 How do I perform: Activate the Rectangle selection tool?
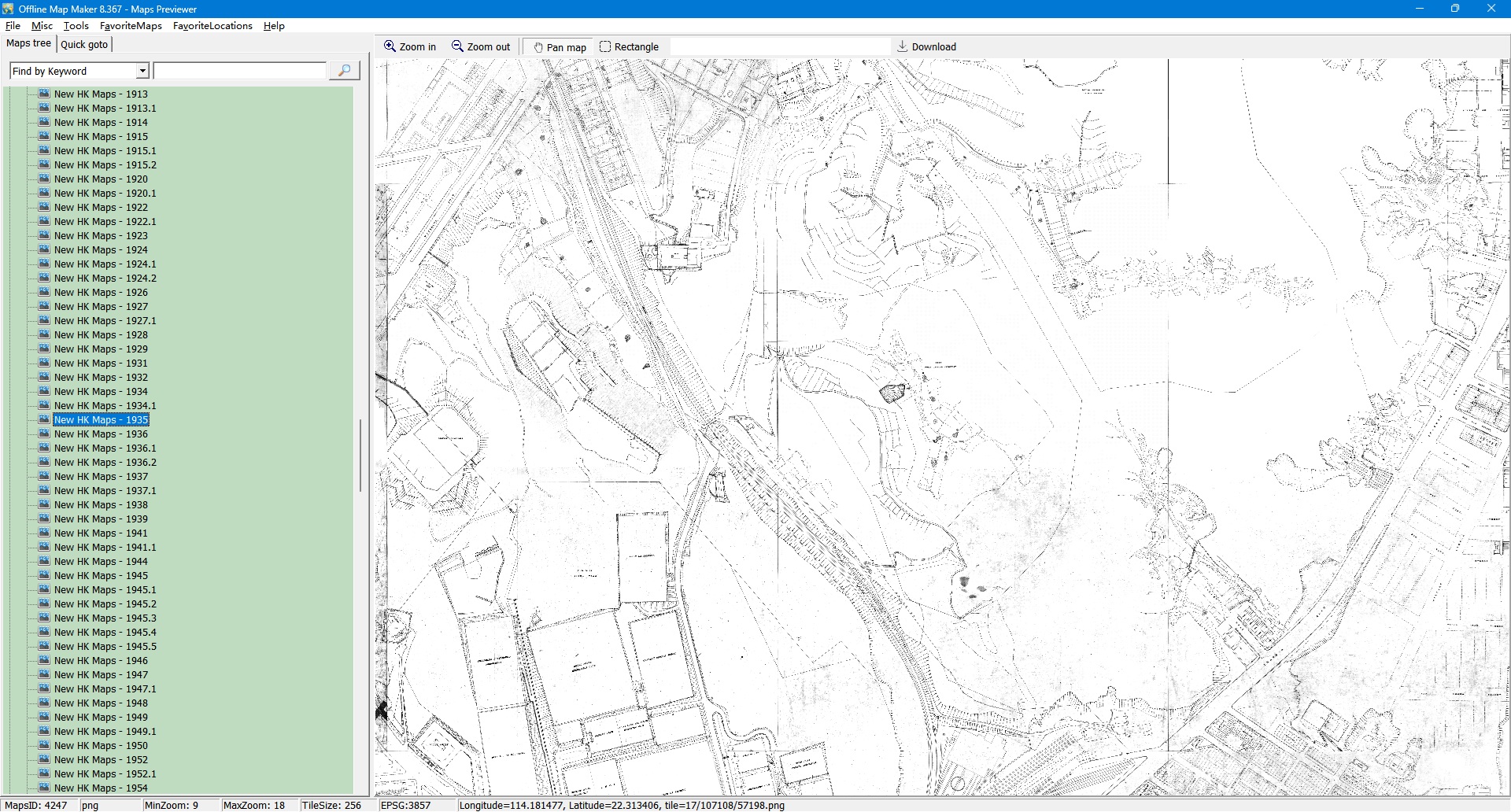click(x=604, y=46)
